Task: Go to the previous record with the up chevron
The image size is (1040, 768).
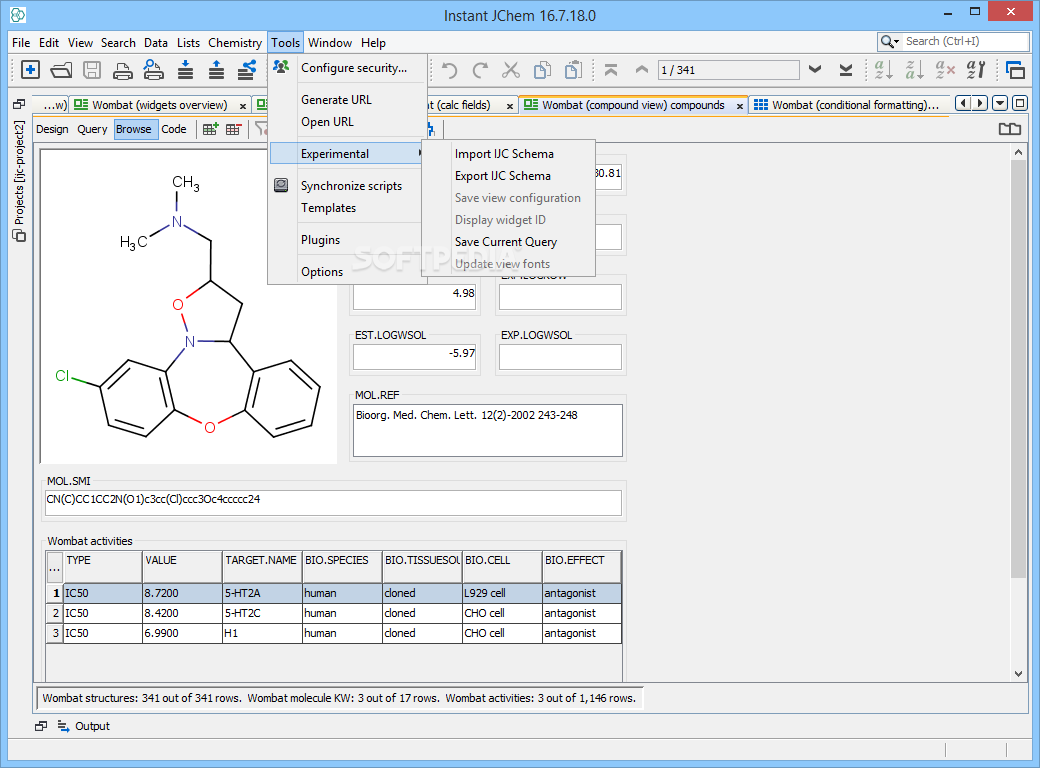Action: click(641, 69)
